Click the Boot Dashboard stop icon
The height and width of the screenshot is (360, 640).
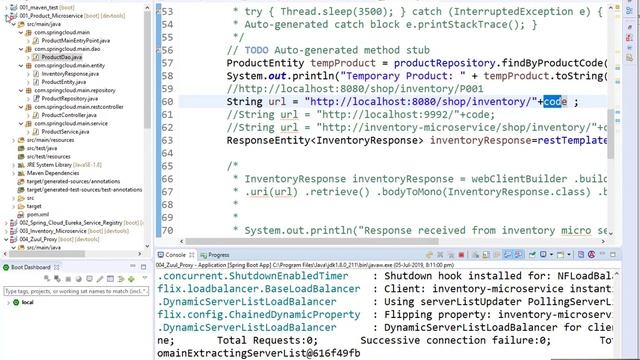tap(68, 279)
